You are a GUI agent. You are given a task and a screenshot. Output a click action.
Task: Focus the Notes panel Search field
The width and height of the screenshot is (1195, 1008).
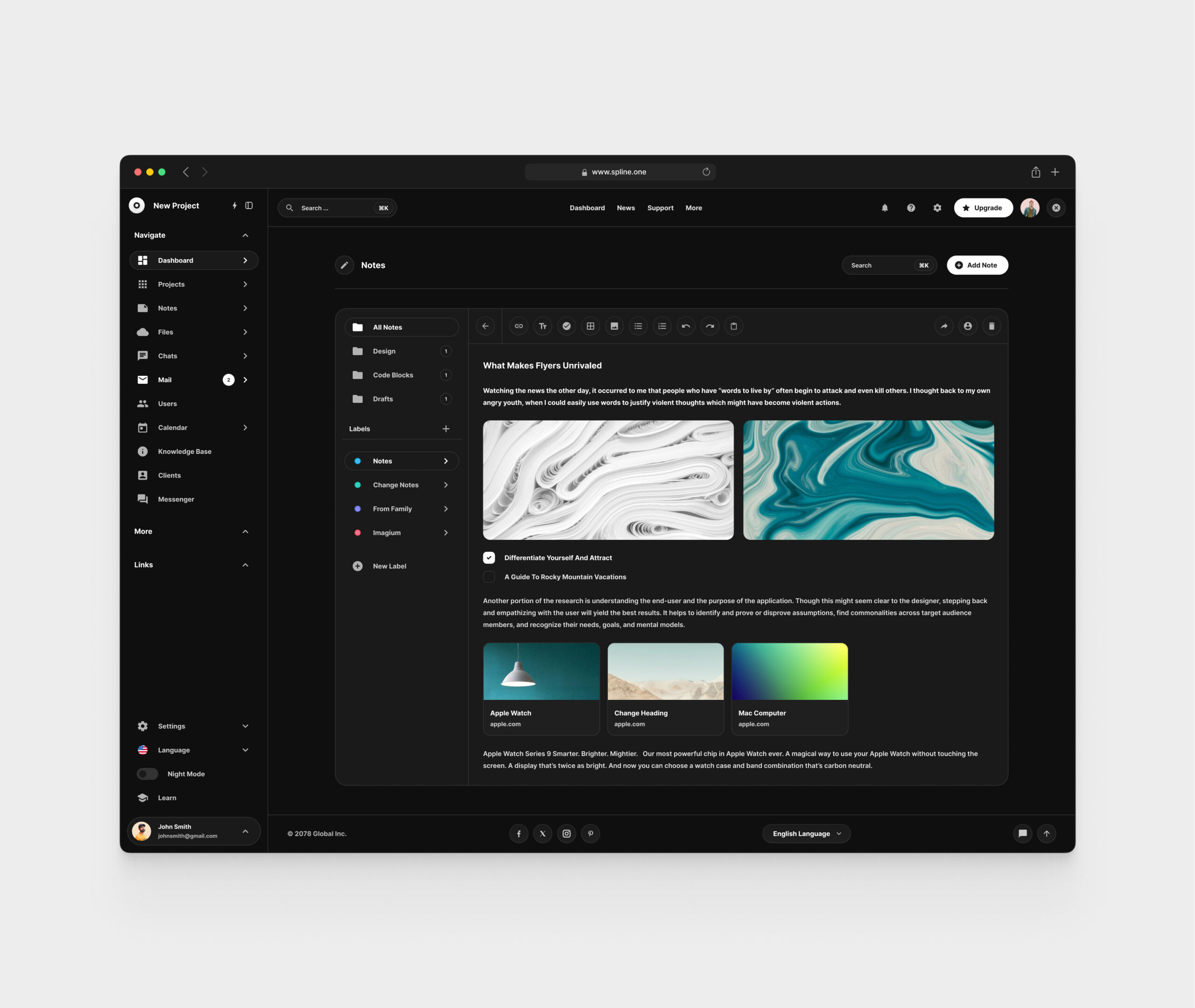pyautogui.click(x=889, y=265)
